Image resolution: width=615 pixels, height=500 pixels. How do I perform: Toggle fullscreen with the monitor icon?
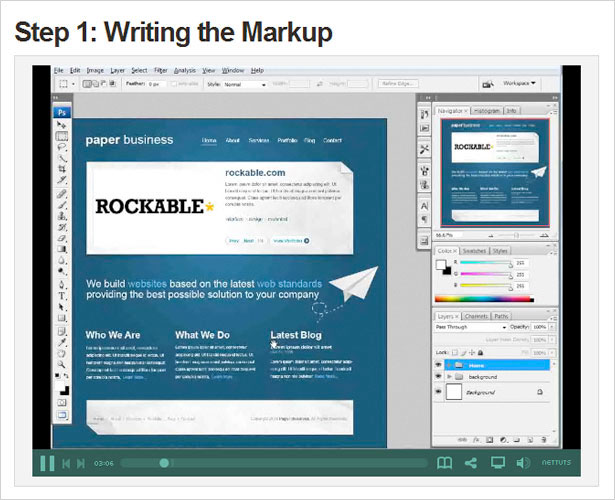click(498, 463)
